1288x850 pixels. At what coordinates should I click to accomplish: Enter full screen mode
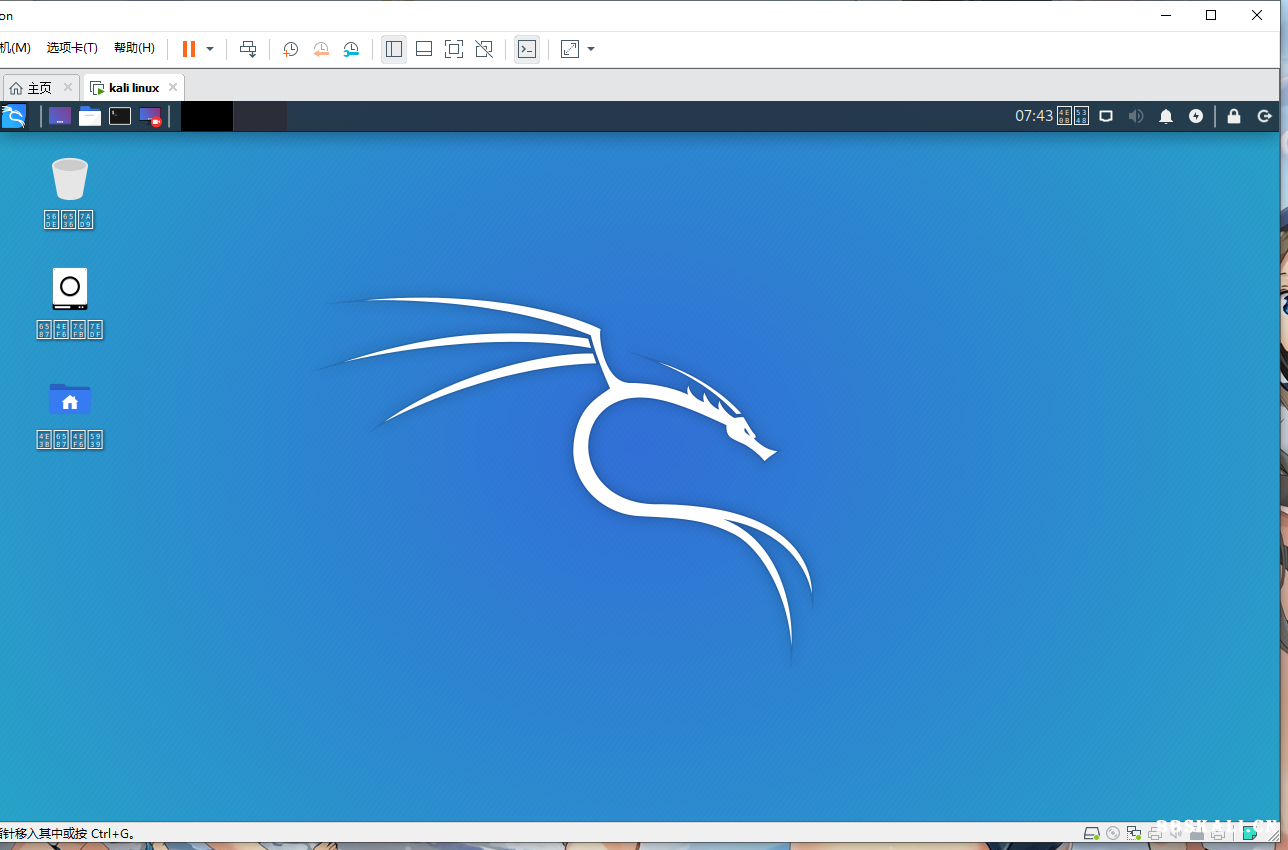[x=454, y=49]
